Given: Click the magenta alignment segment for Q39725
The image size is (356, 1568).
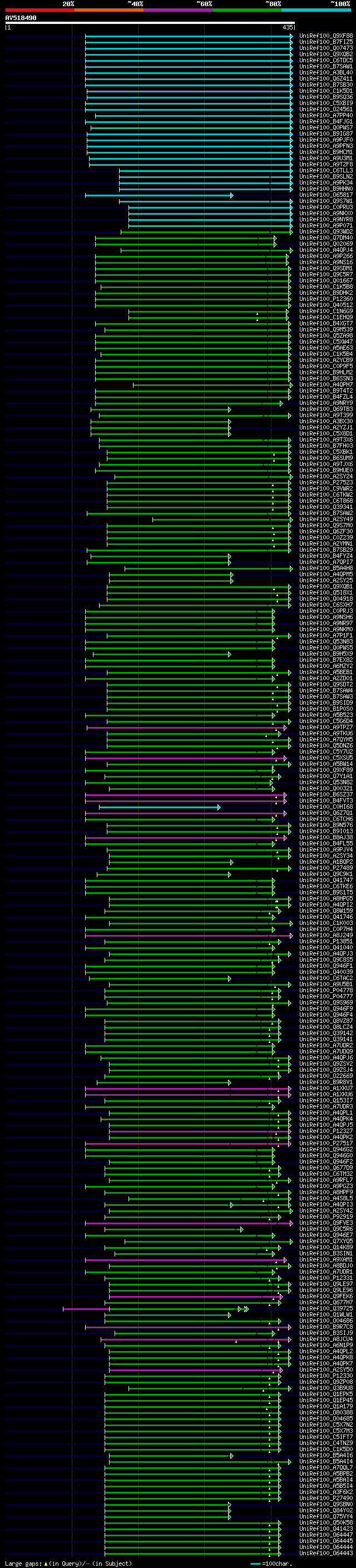Looking at the screenshot, I should (x=86, y=1309).
